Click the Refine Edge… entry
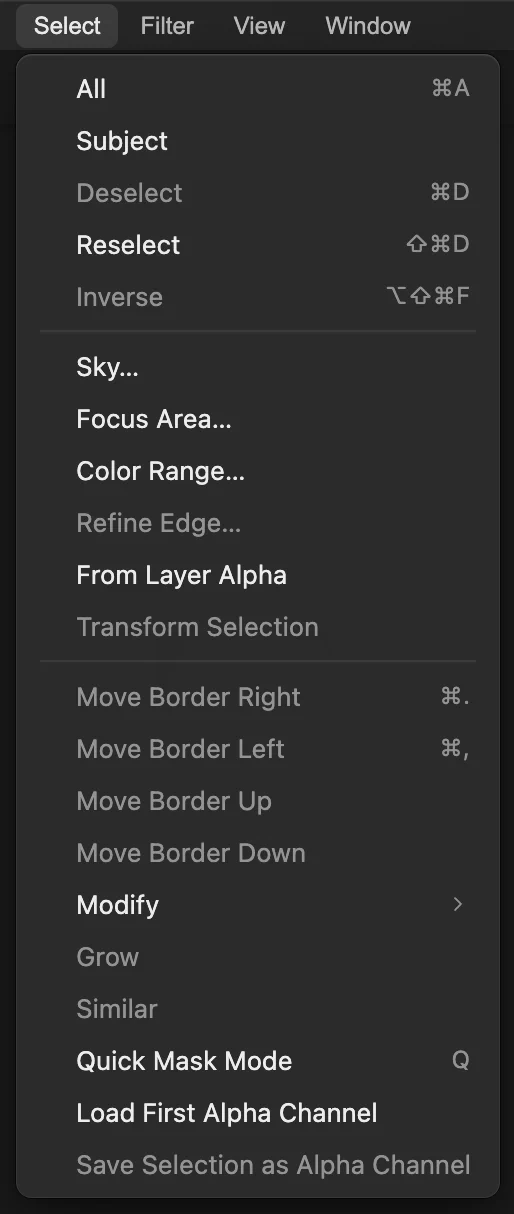Screen dimensions: 514x1214 tap(258, 523)
